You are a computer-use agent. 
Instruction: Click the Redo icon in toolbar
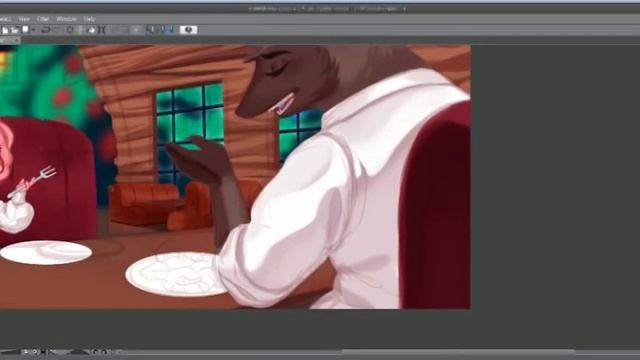point(58,30)
